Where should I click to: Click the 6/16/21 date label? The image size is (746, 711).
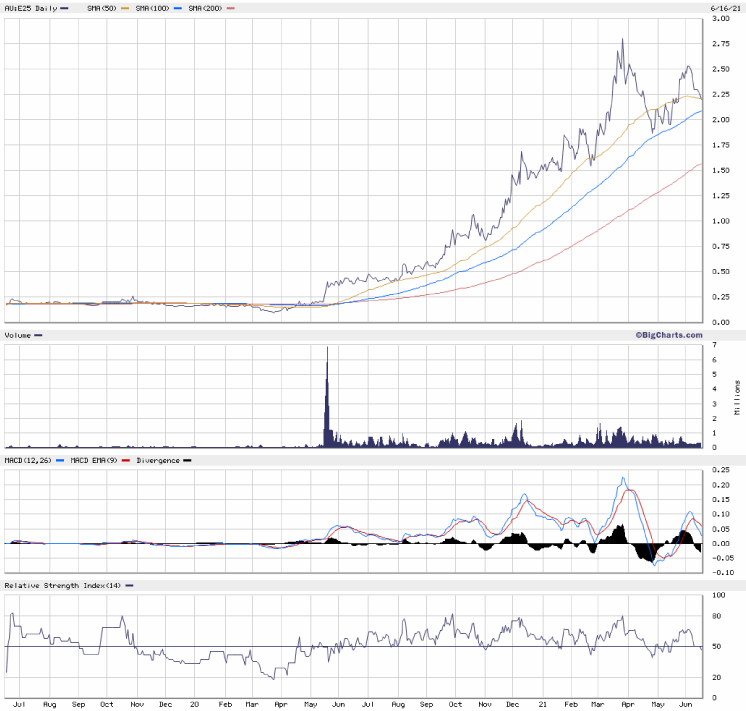click(723, 7)
